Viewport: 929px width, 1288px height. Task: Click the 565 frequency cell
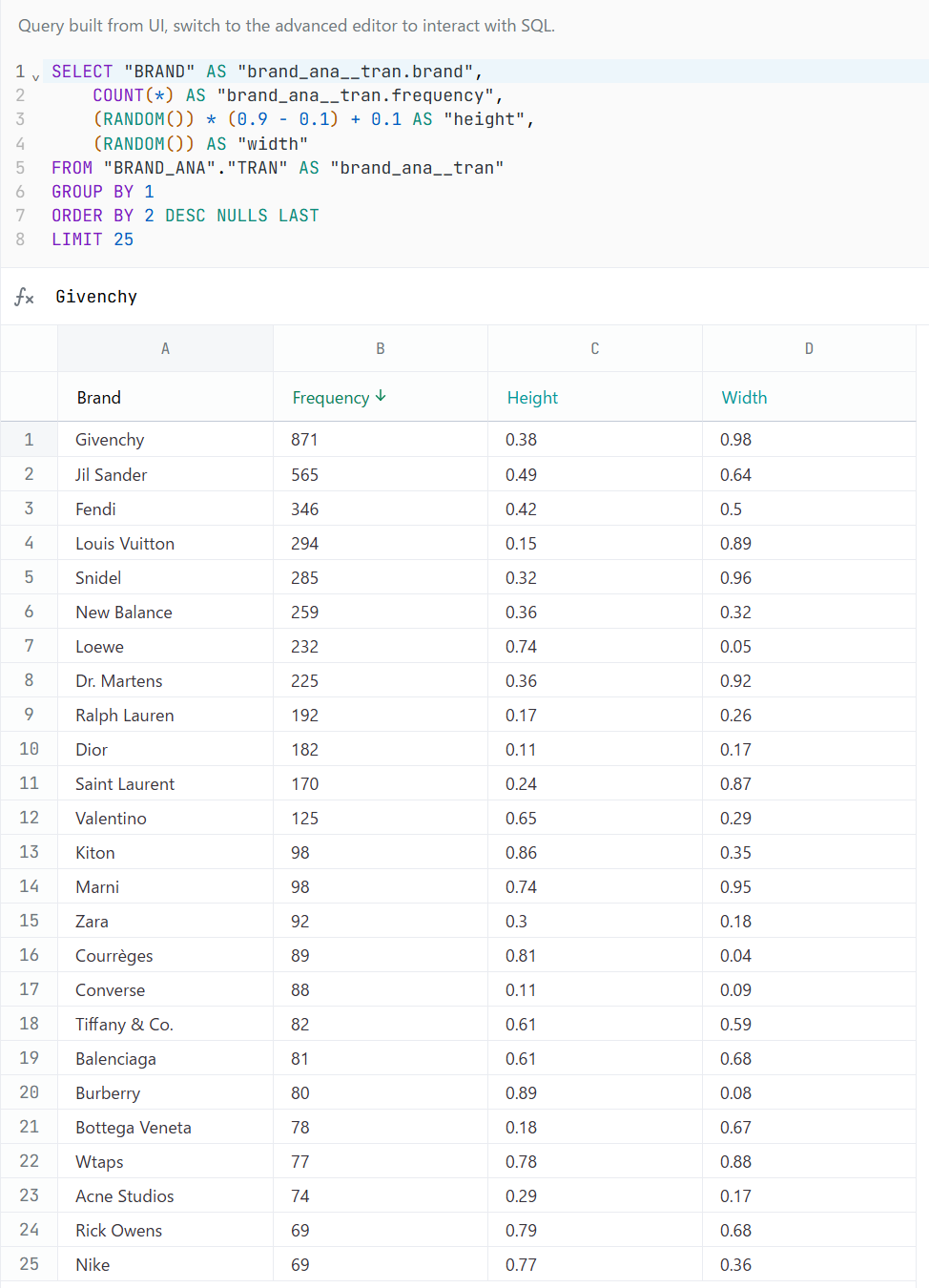(x=305, y=474)
